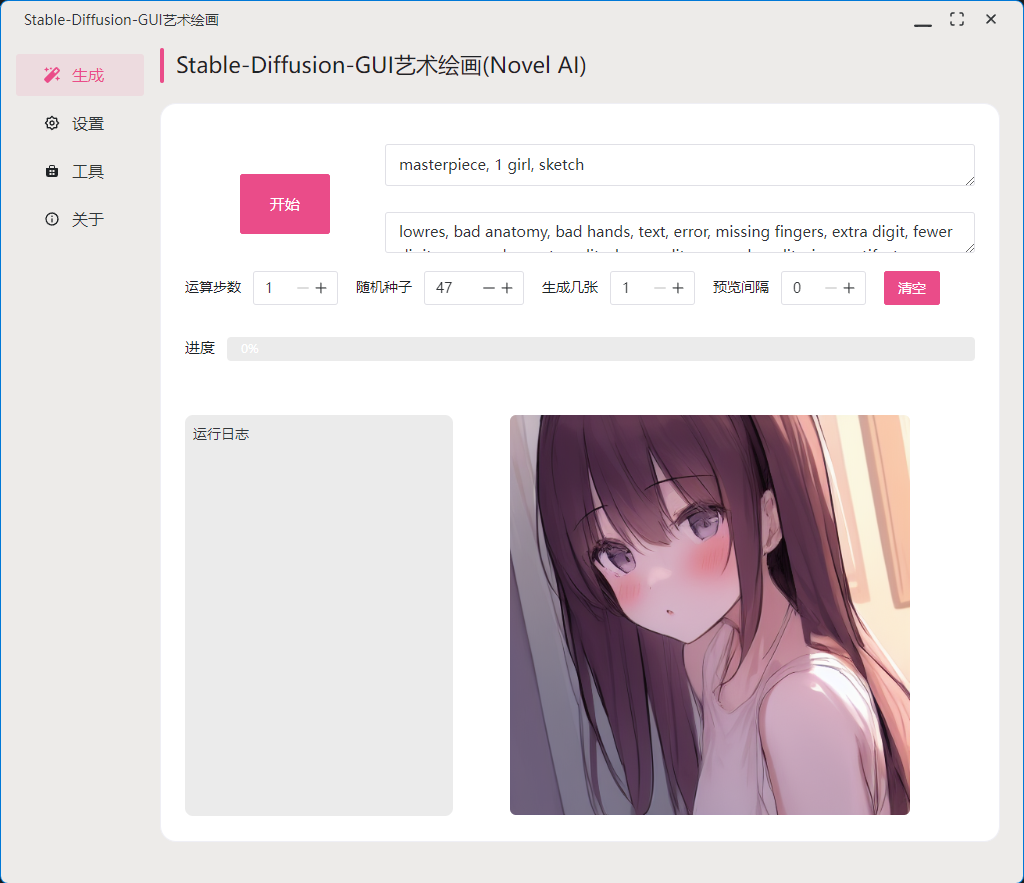Click the 预览间隔 label text
The width and height of the screenshot is (1024, 883).
741,287
